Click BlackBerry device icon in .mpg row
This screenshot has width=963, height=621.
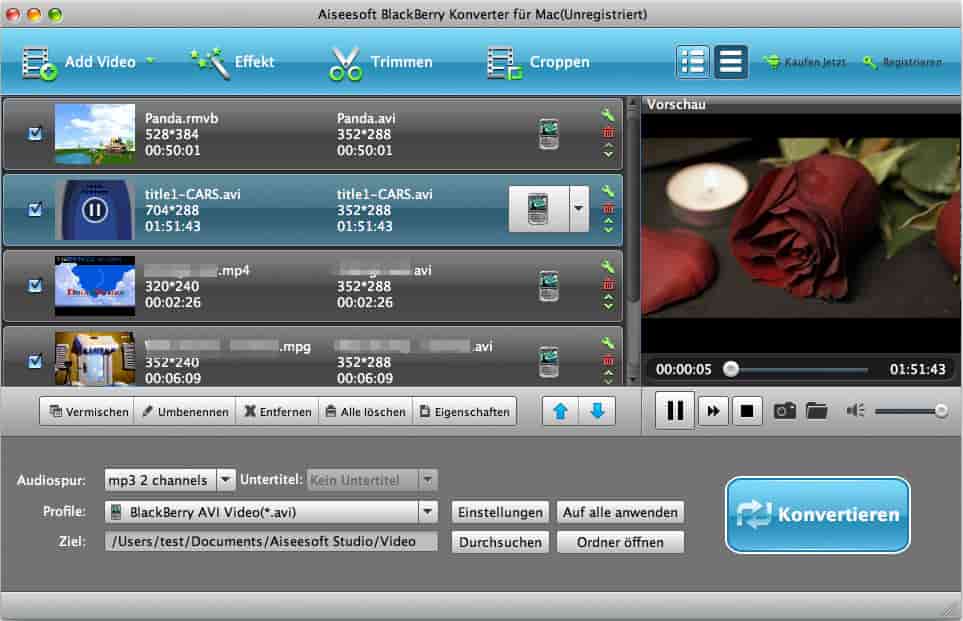click(x=548, y=362)
